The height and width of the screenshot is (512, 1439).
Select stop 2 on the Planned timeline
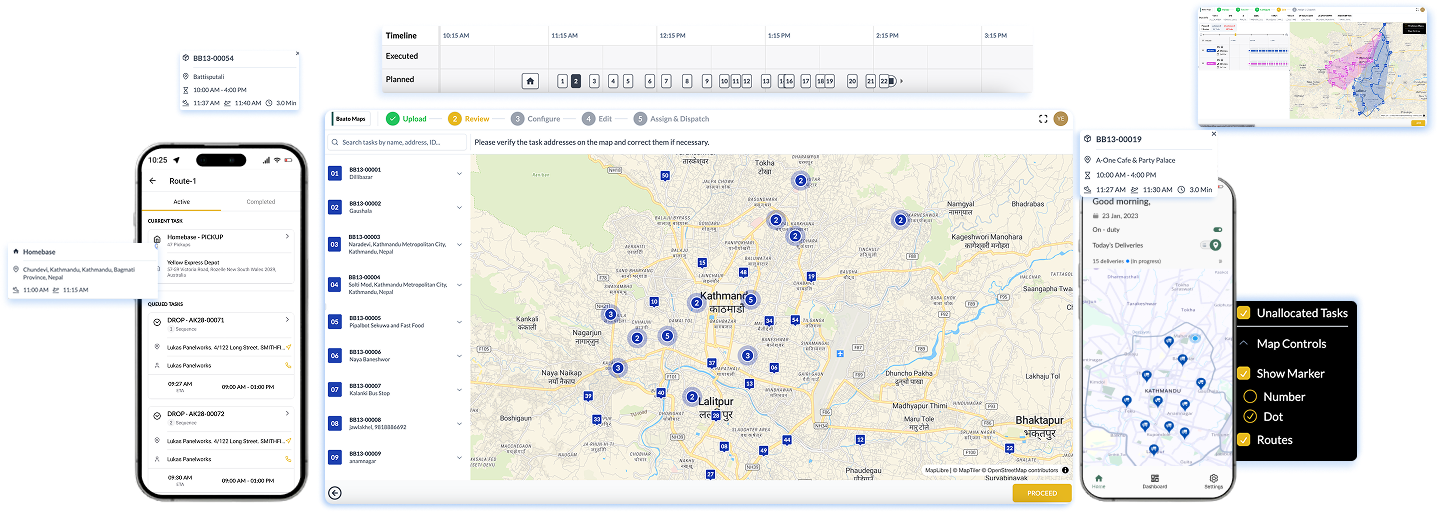pos(575,81)
